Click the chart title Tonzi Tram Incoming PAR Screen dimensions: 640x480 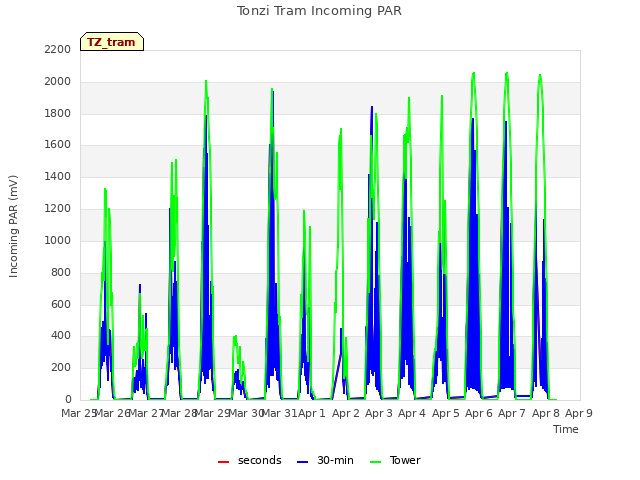319,11
